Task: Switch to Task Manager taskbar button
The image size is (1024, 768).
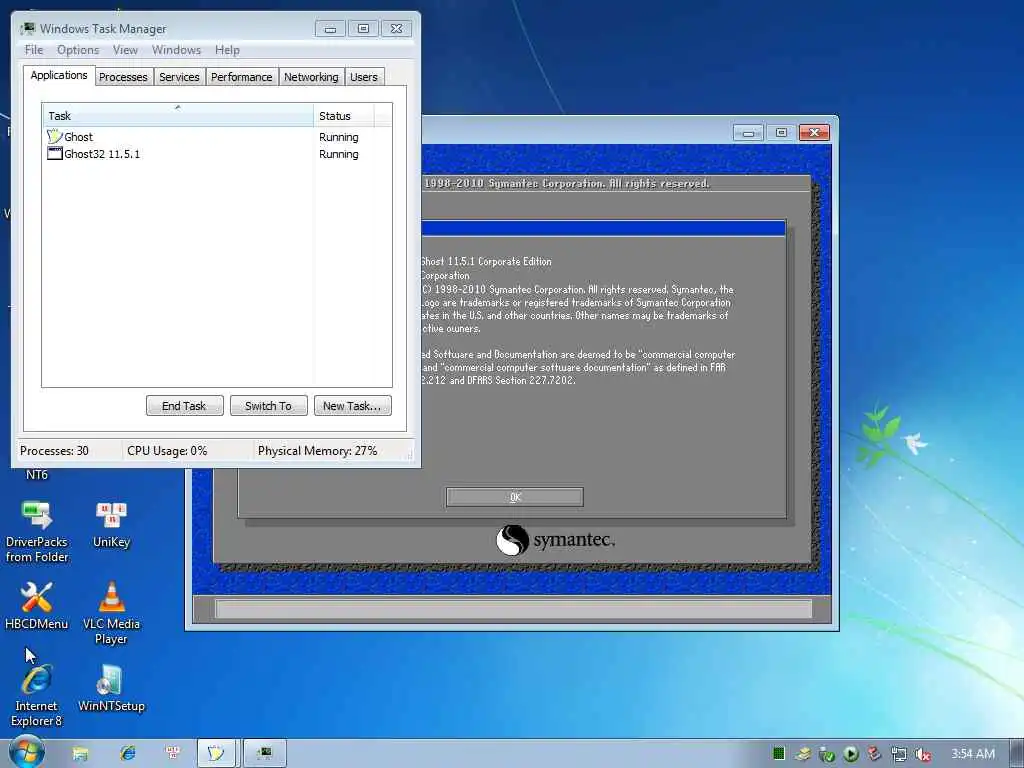Action: click(265, 754)
